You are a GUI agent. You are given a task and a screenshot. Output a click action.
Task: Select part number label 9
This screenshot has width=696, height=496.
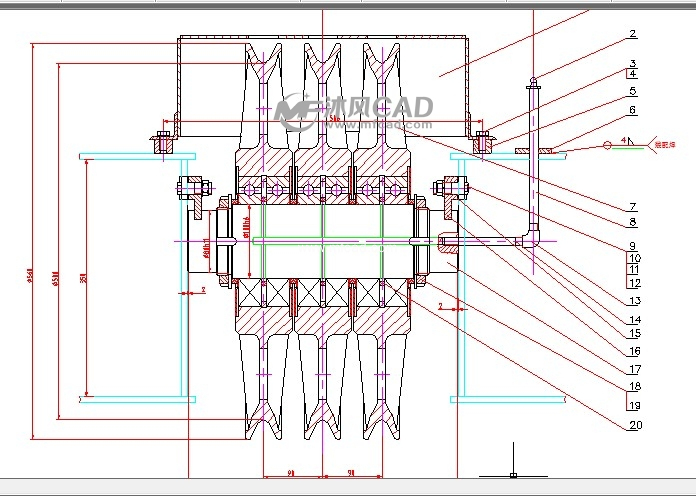coord(632,246)
